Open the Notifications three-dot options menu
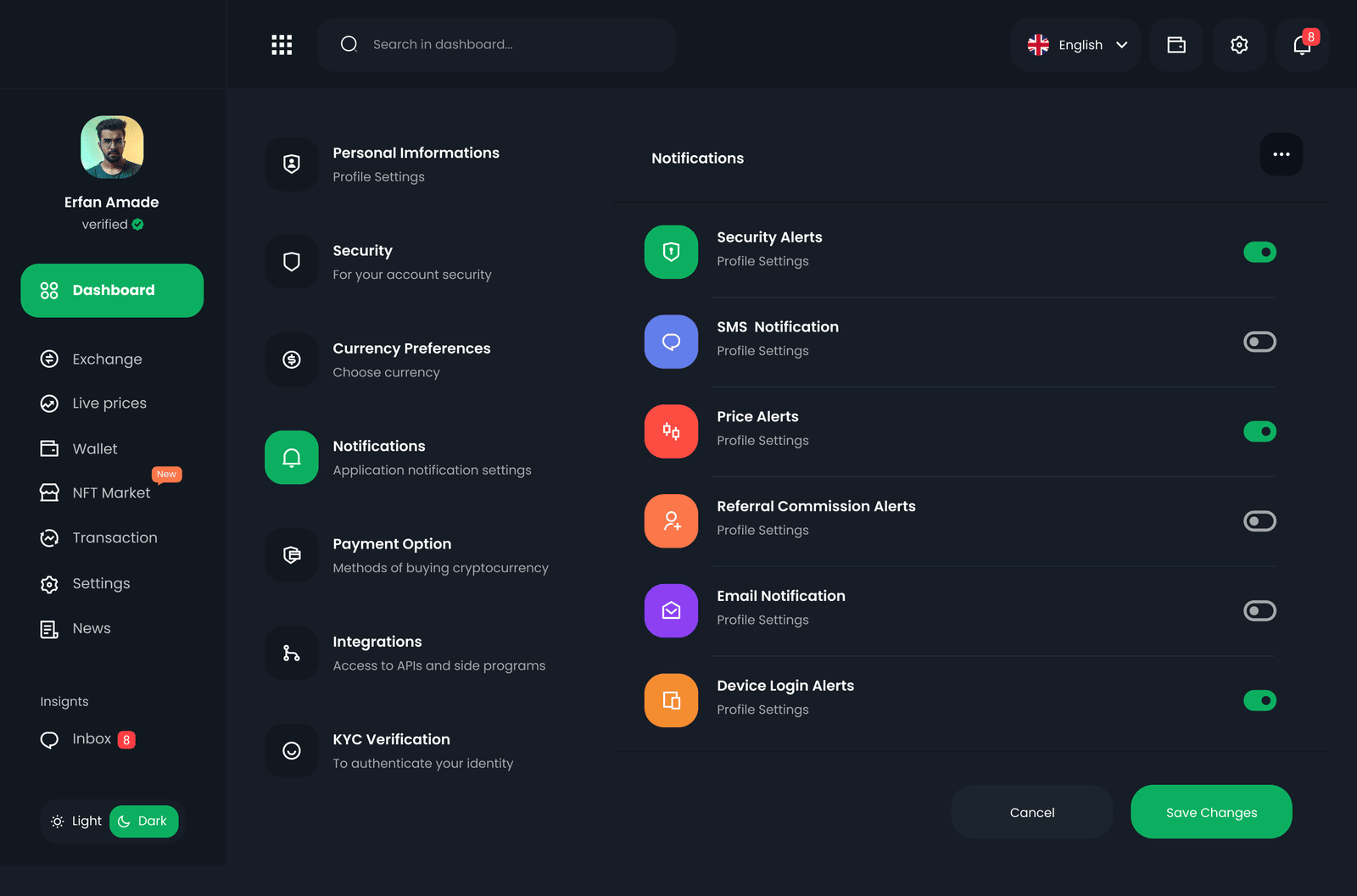1357x896 pixels. click(x=1282, y=154)
